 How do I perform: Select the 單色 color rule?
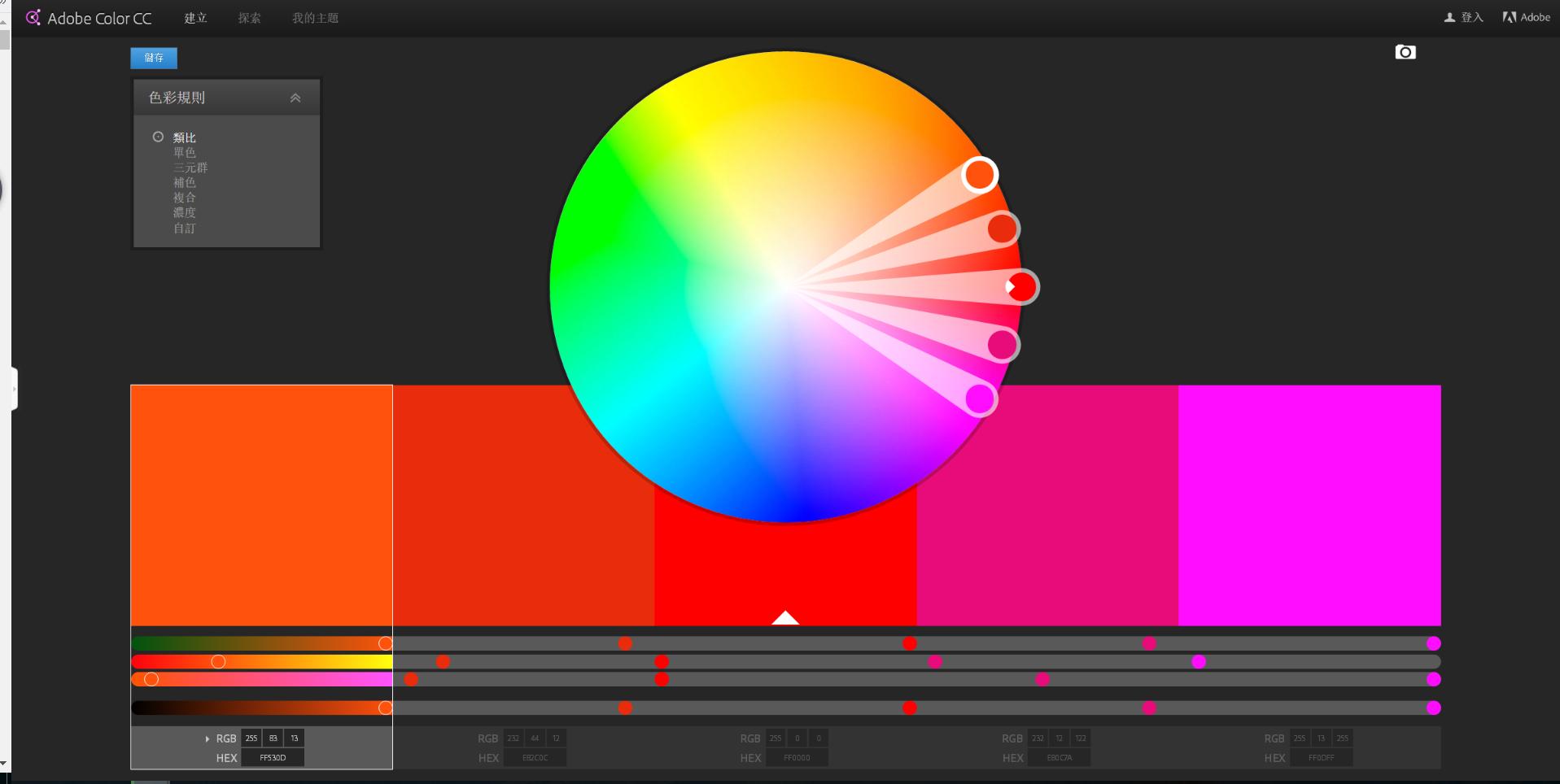pyautogui.click(x=184, y=152)
